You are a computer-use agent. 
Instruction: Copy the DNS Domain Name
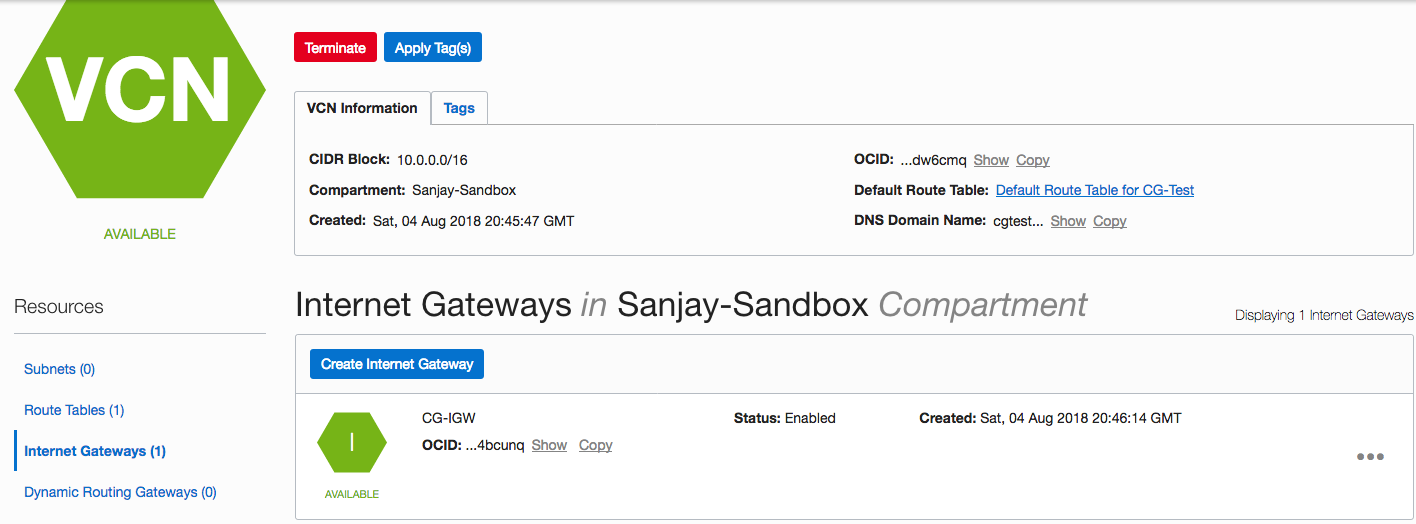pos(1110,221)
